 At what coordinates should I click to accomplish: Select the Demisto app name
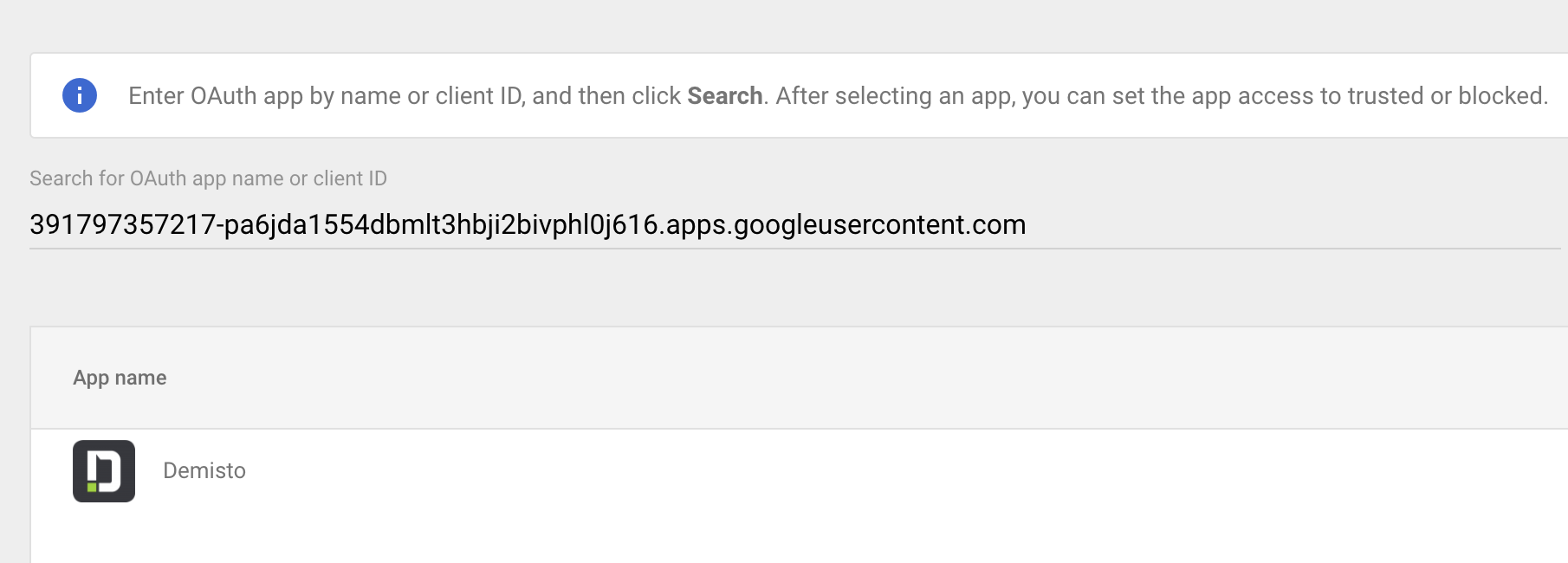(x=204, y=470)
